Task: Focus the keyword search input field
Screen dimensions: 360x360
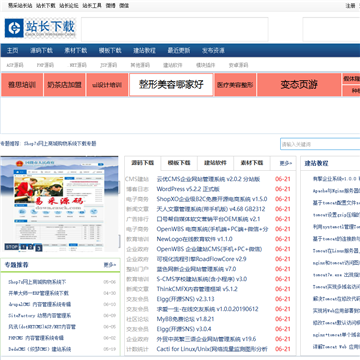Action: (320, 144)
